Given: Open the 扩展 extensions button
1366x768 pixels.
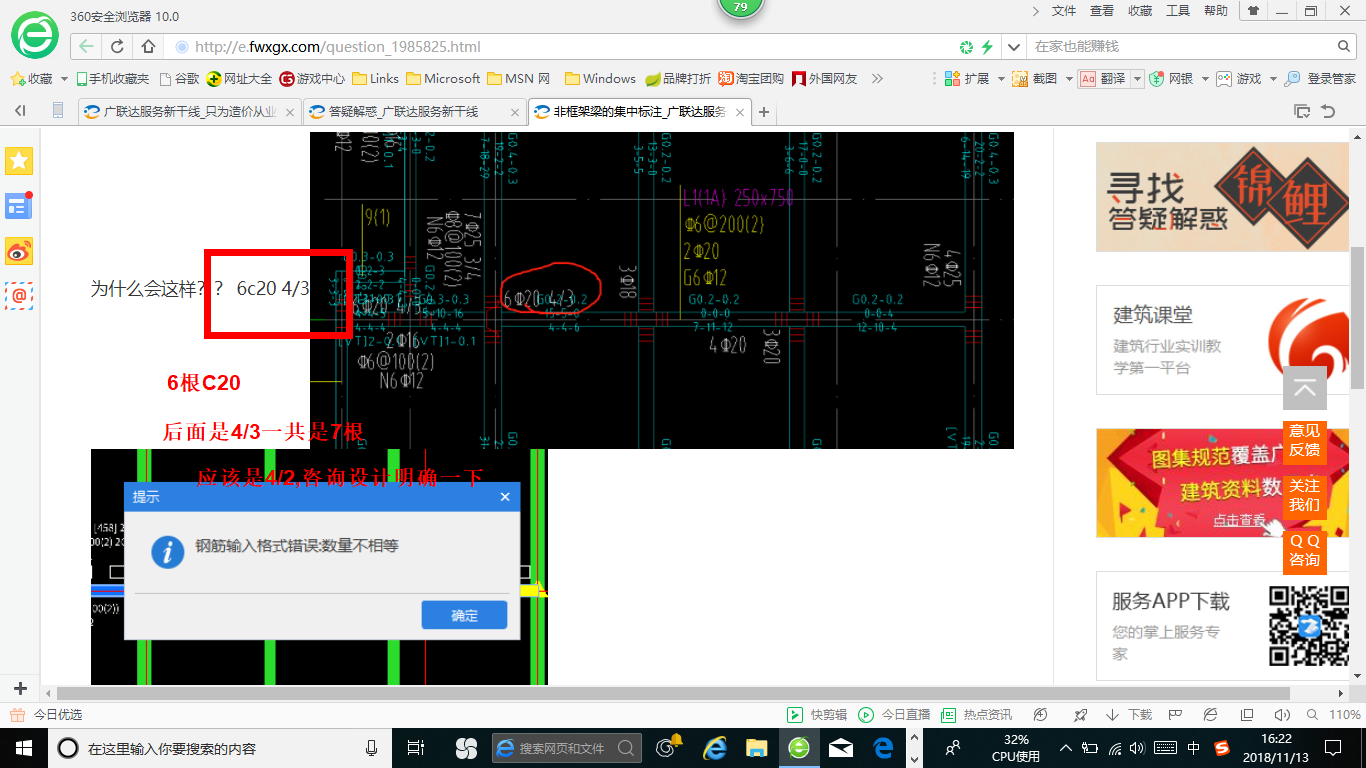Looking at the screenshot, I should (968, 78).
